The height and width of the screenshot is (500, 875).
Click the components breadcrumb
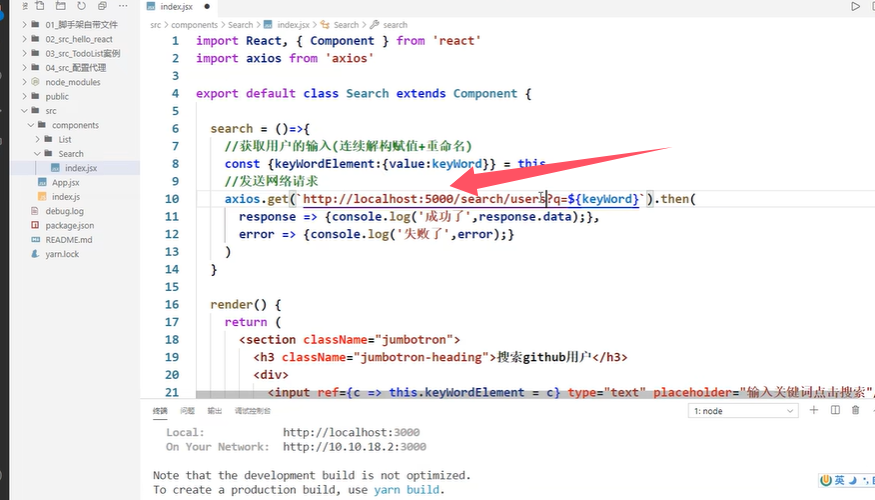point(194,25)
